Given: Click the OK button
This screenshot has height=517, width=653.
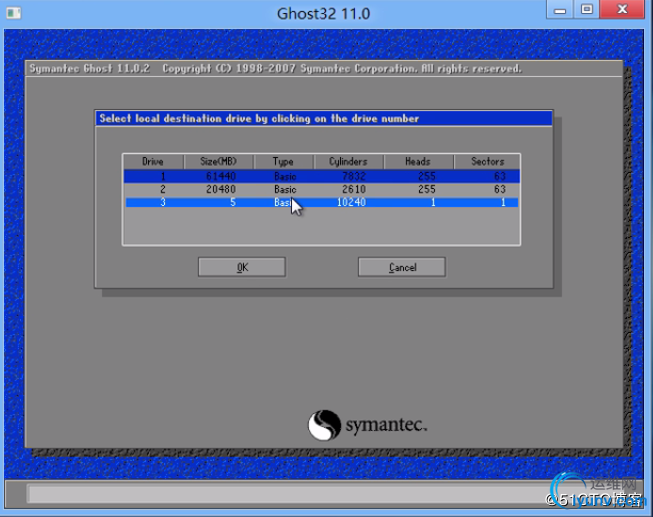Looking at the screenshot, I should point(242,267).
